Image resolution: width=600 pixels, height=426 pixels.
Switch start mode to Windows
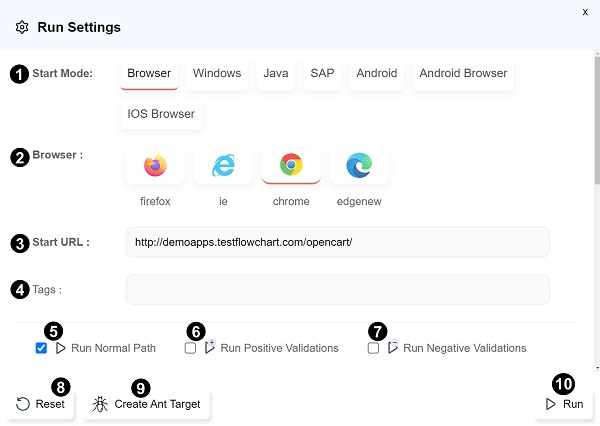pos(217,74)
